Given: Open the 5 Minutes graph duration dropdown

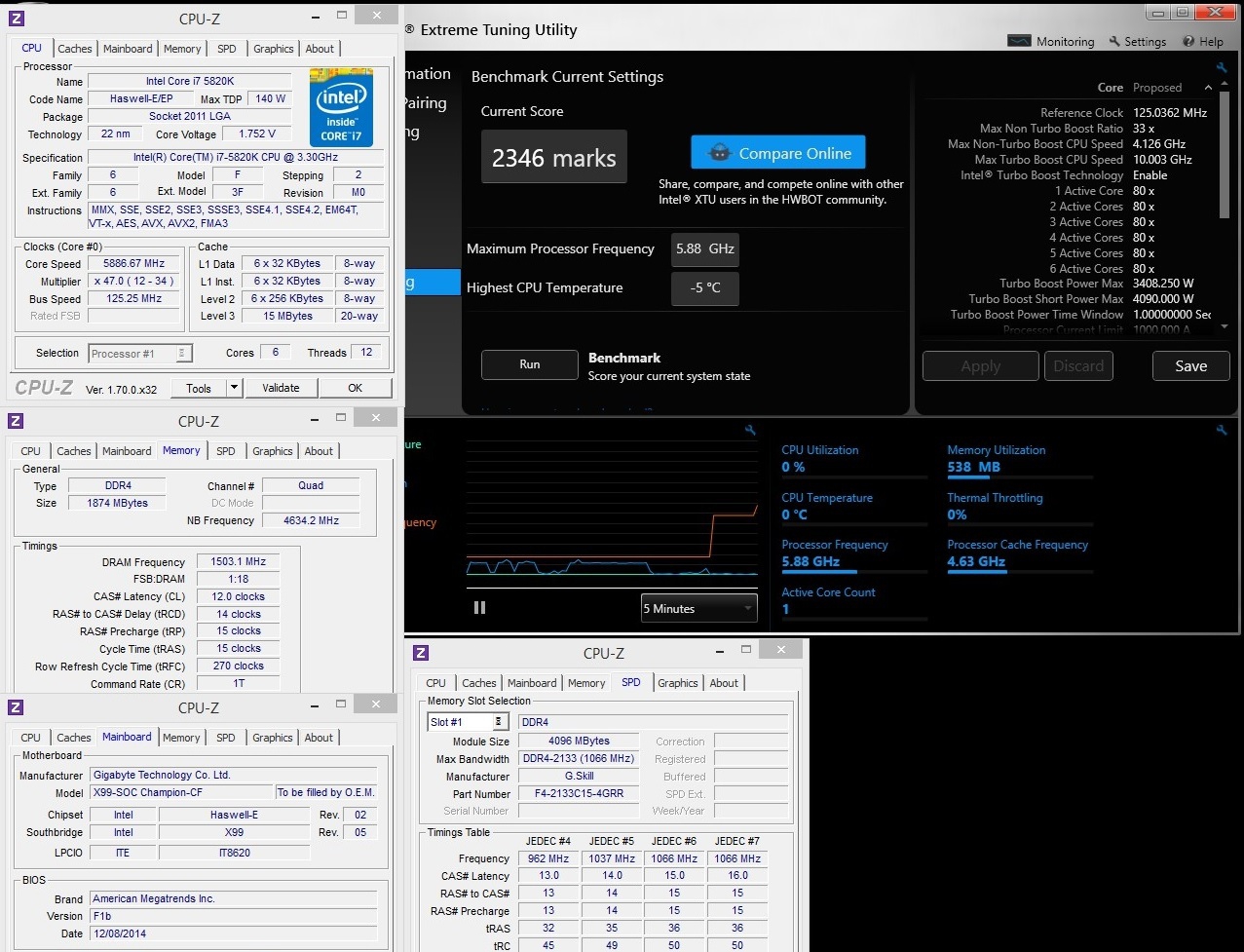Looking at the screenshot, I should pyautogui.click(x=698, y=608).
